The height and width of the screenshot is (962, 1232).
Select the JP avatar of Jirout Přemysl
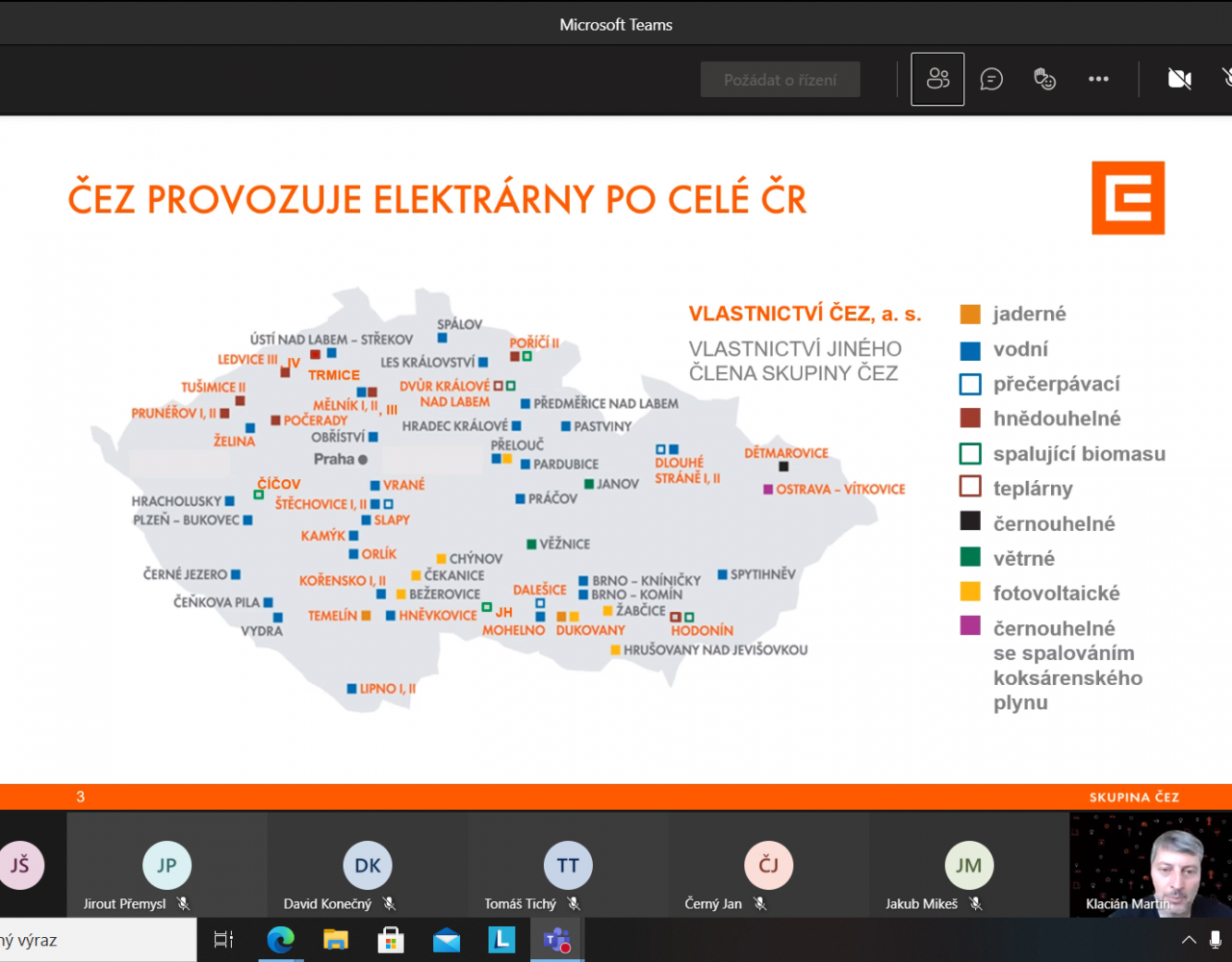click(167, 865)
